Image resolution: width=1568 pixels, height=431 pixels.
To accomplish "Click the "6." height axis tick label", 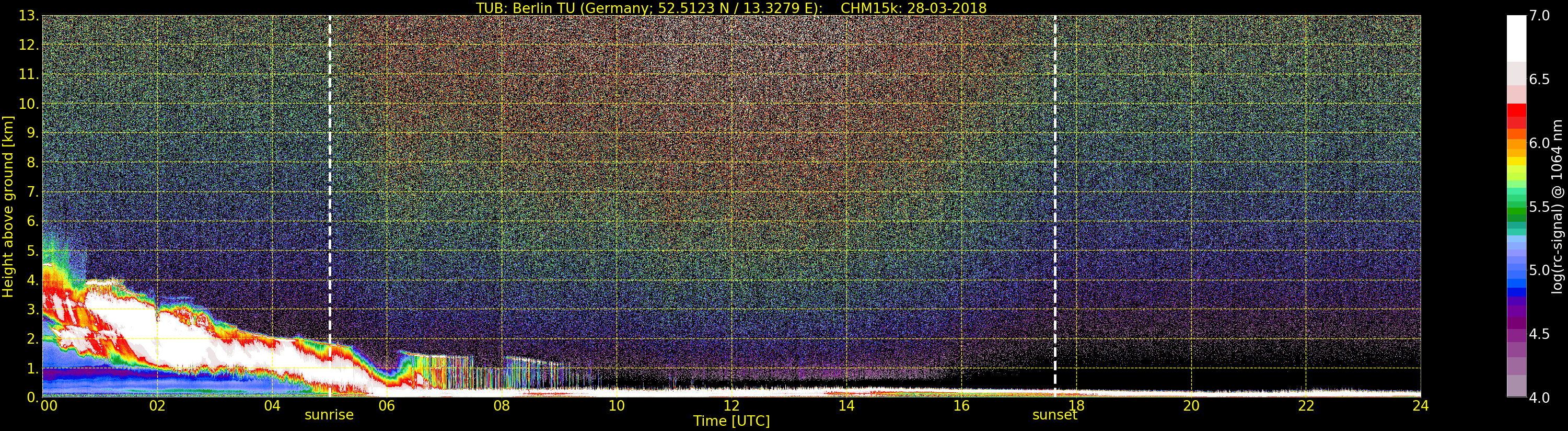I will [x=33, y=221].
